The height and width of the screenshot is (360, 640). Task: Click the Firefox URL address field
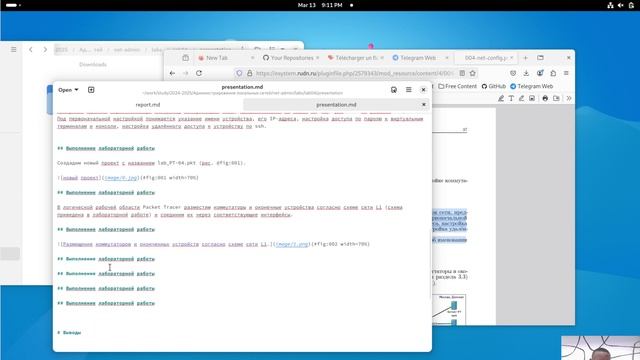[x=354, y=73]
